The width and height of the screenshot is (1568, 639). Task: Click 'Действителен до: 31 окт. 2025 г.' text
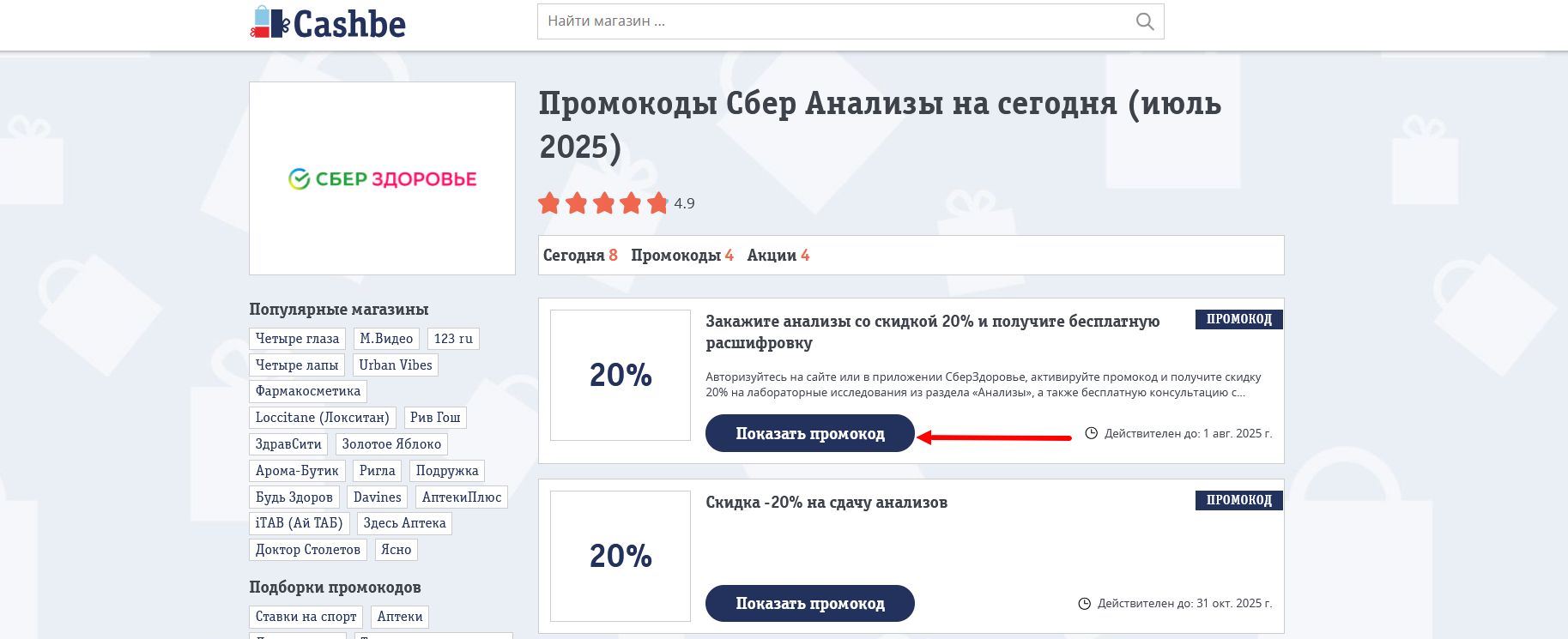[x=1184, y=604]
